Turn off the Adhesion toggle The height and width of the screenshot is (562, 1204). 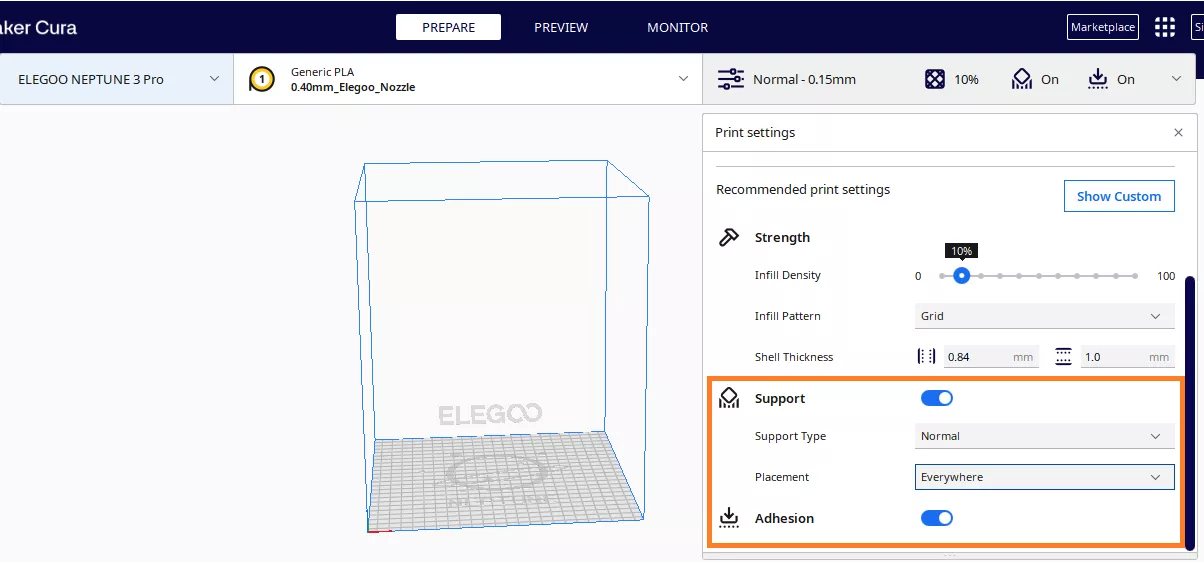pyautogui.click(x=937, y=518)
